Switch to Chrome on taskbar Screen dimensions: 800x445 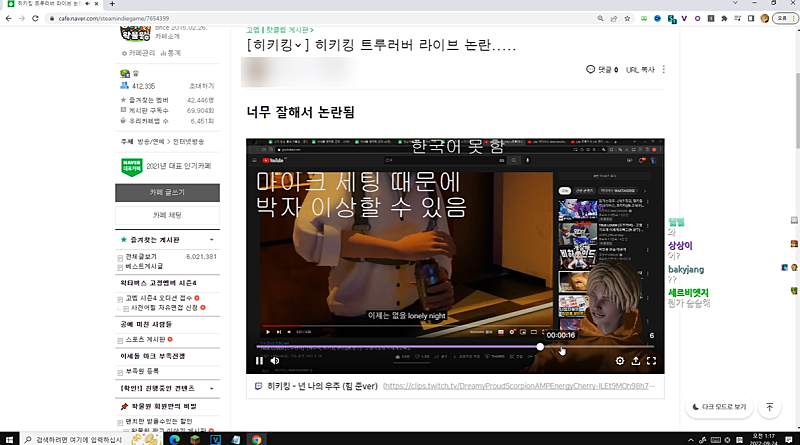pos(256,439)
